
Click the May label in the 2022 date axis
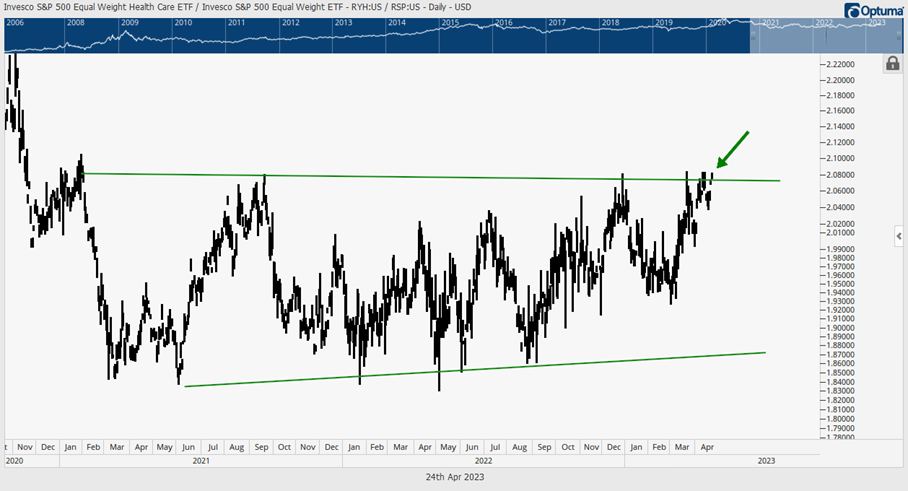[448, 447]
